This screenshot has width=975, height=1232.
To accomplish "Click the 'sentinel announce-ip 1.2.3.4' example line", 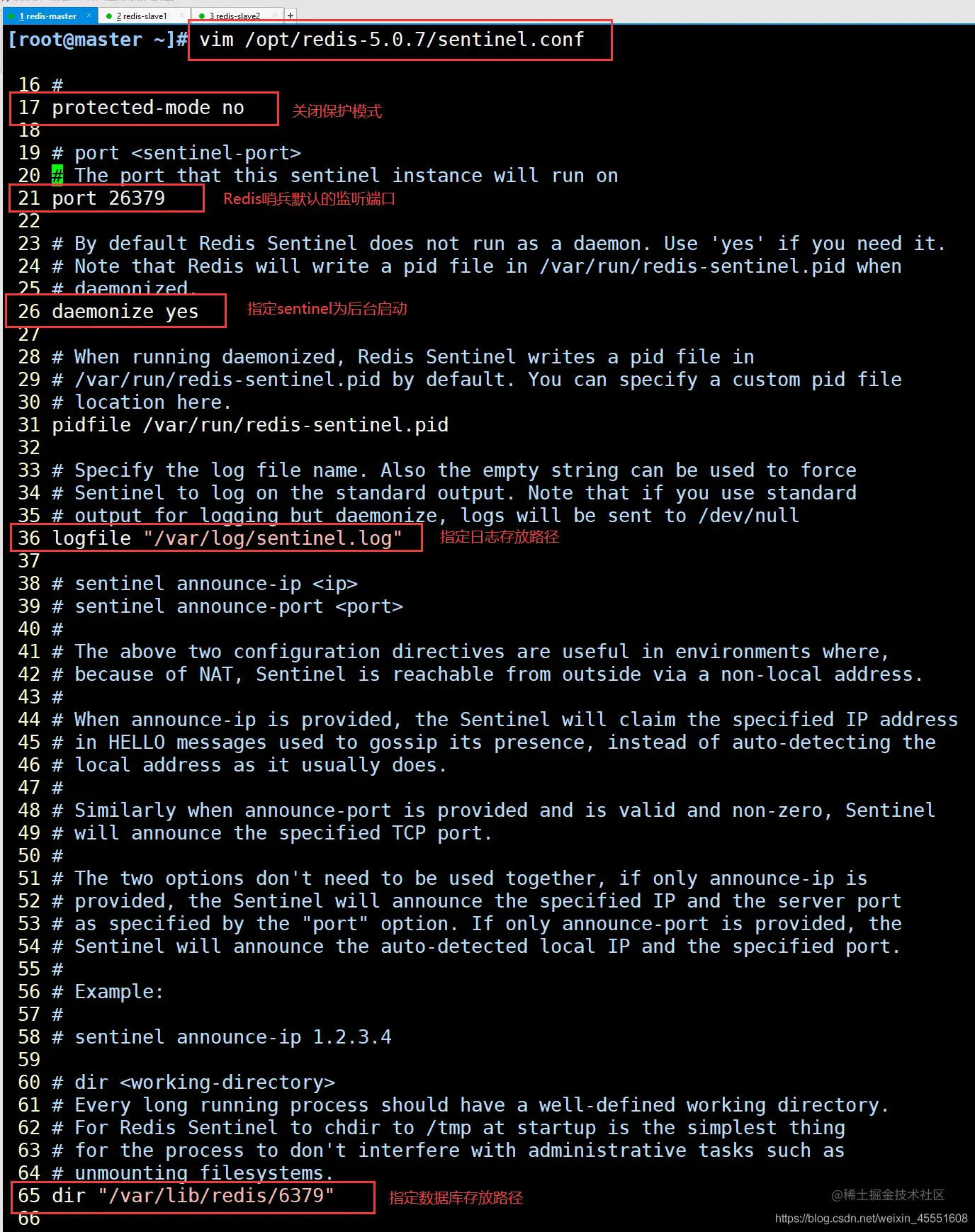I will pyautogui.click(x=232, y=1037).
